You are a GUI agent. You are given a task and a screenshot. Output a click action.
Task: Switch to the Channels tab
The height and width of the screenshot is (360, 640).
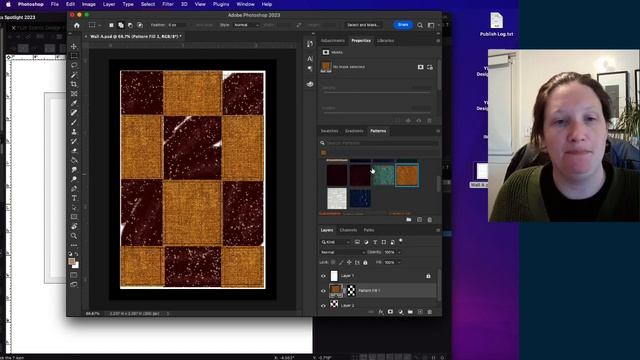(x=348, y=230)
